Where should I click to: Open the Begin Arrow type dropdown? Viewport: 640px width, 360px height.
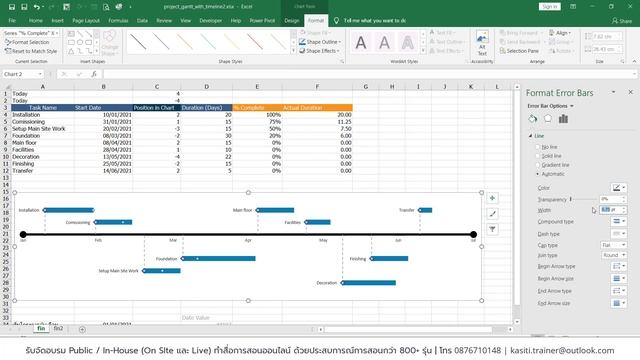click(619, 266)
